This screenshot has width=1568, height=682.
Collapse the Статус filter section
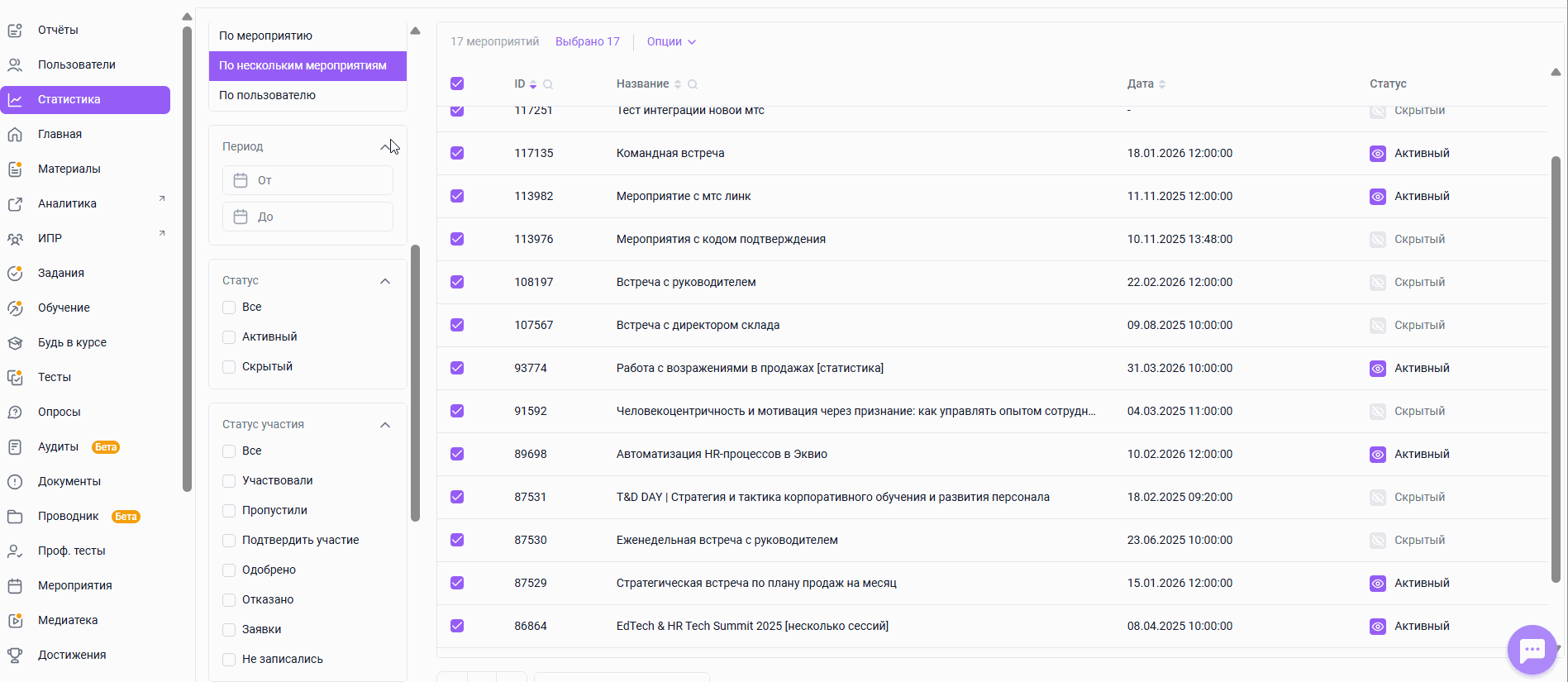pyautogui.click(x=385, y=281)
